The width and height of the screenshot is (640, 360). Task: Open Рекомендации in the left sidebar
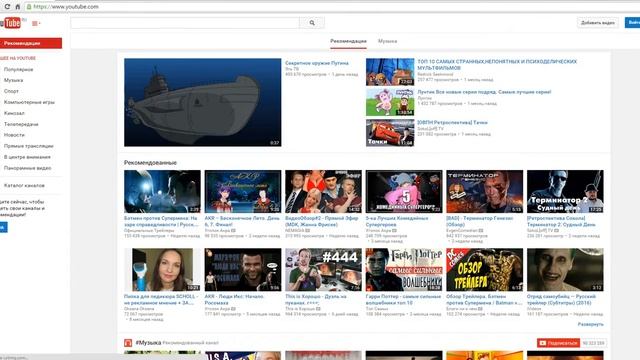pyautogui.click(x=31, y=43)
